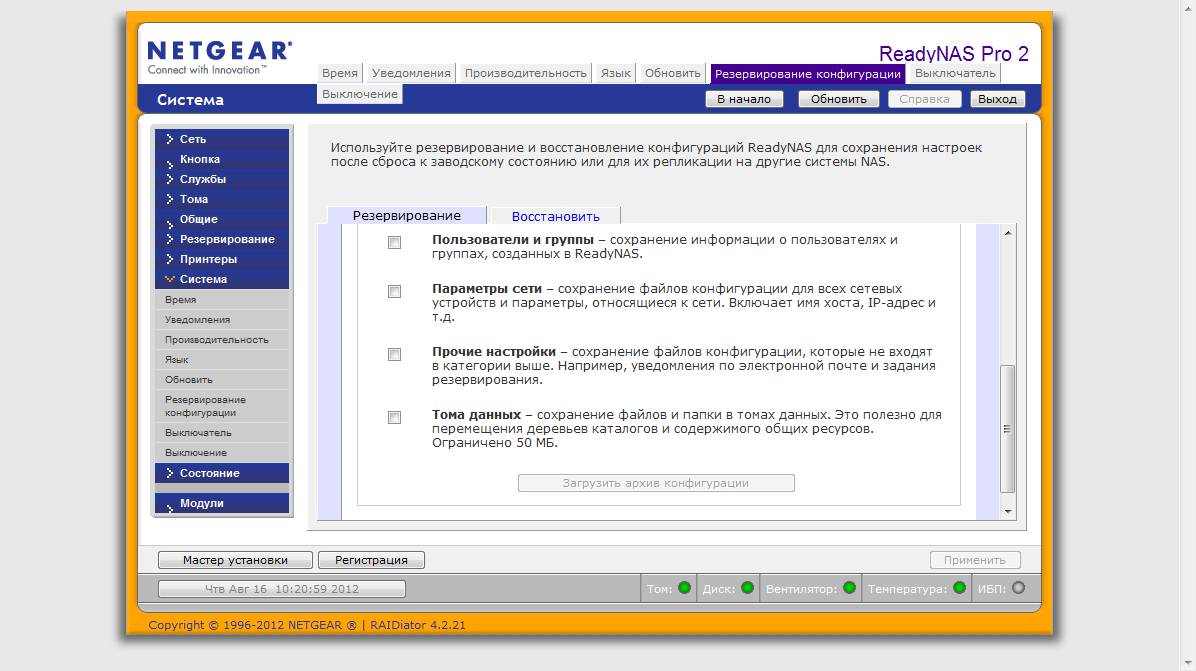
Task: Switch to the Резервирование subtab
Action: (x=407, y=216)
